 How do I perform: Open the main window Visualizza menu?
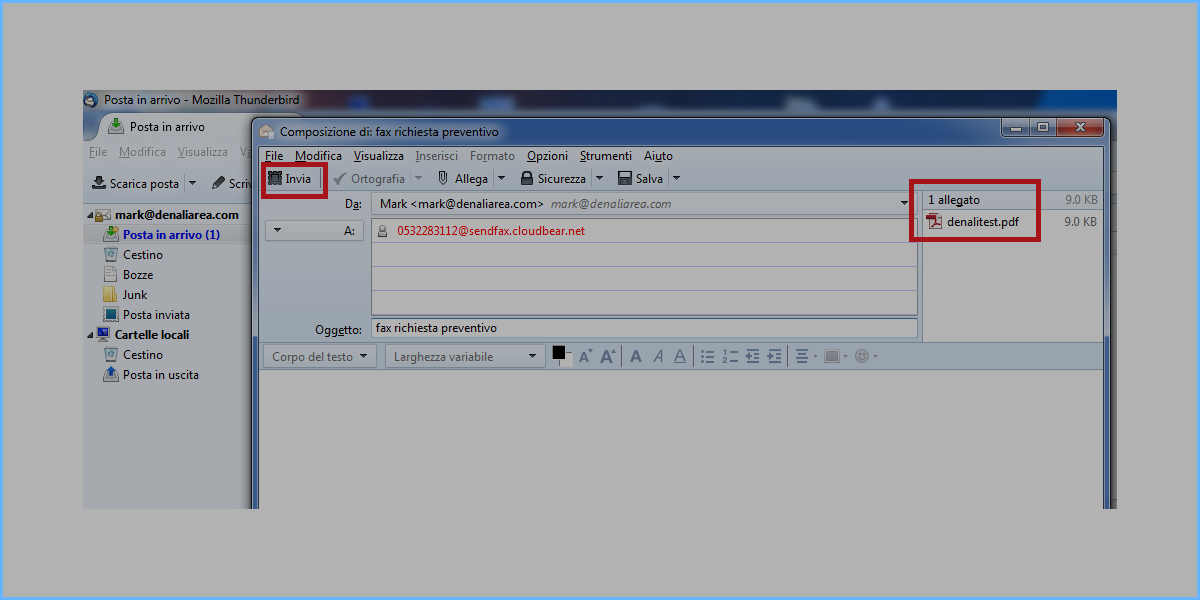[203, 152]
